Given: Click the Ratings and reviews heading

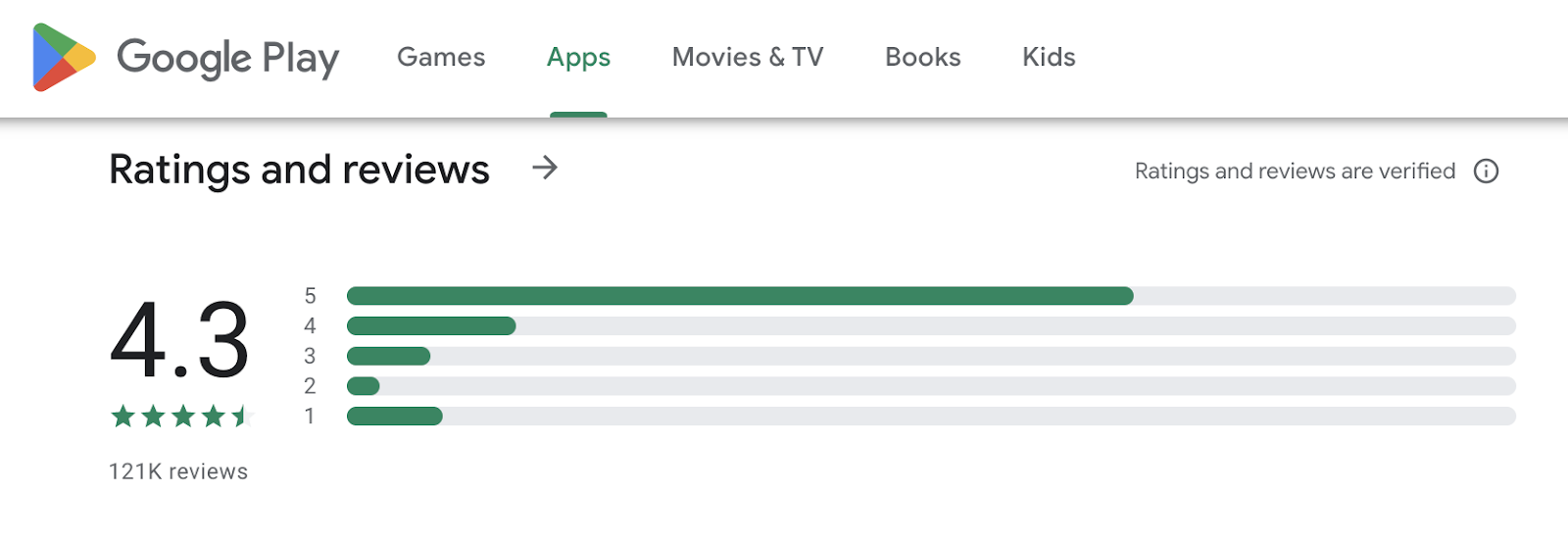Looking at the screenshot, I should tap(299, 170).
